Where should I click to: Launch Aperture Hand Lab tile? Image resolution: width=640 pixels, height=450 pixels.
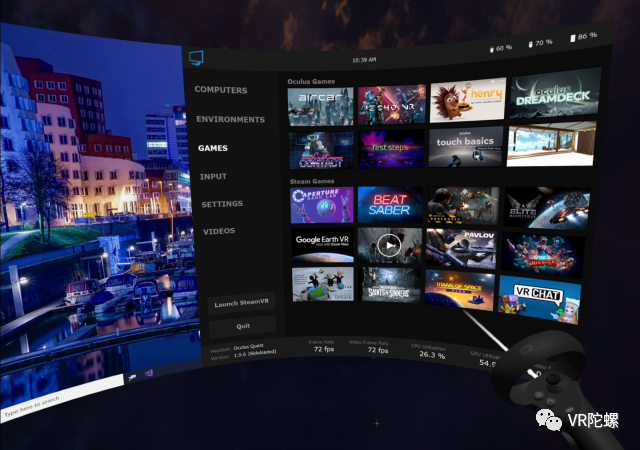click(x=322, y=205)
